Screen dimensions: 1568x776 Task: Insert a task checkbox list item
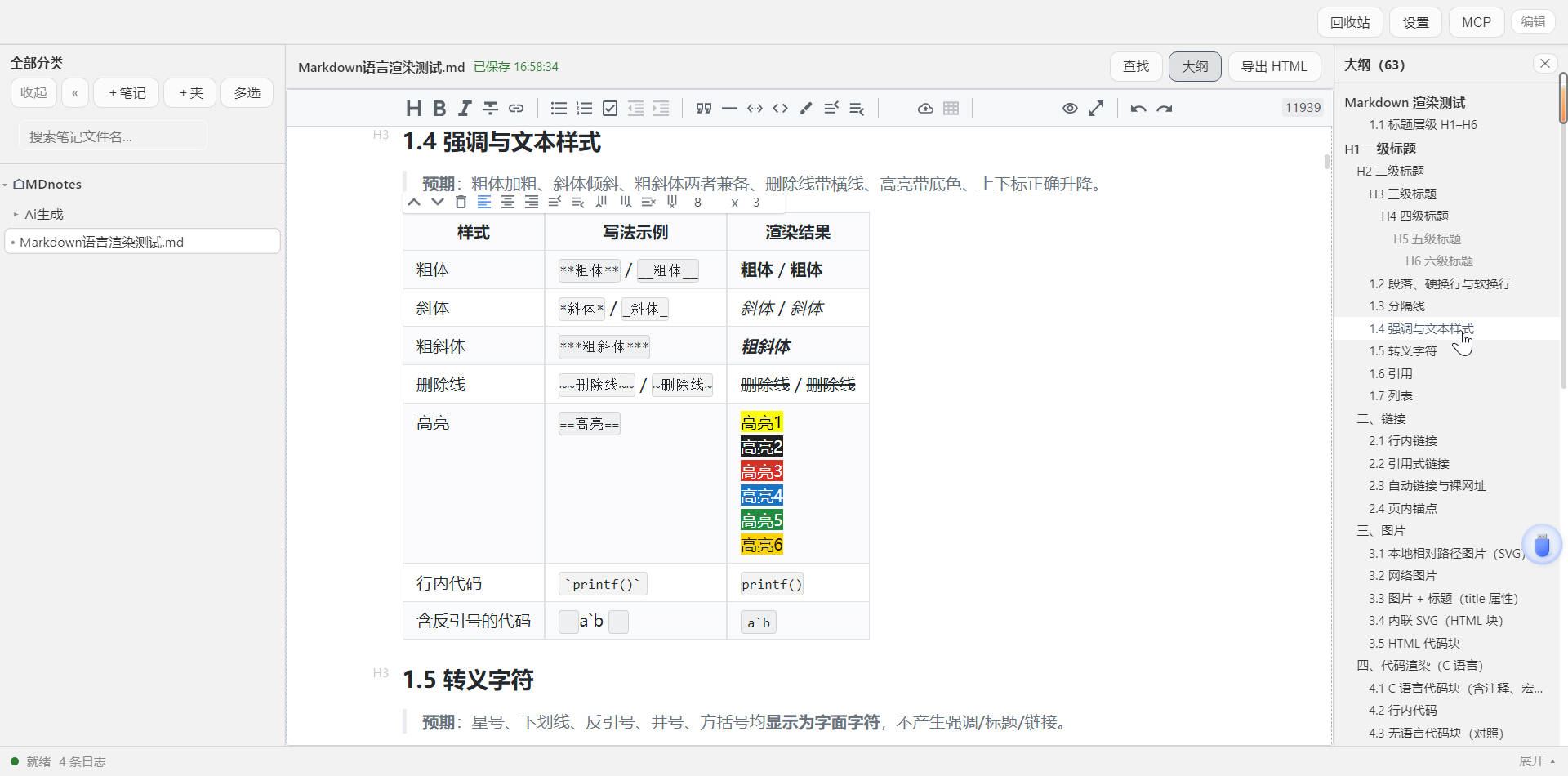[610, 108]
